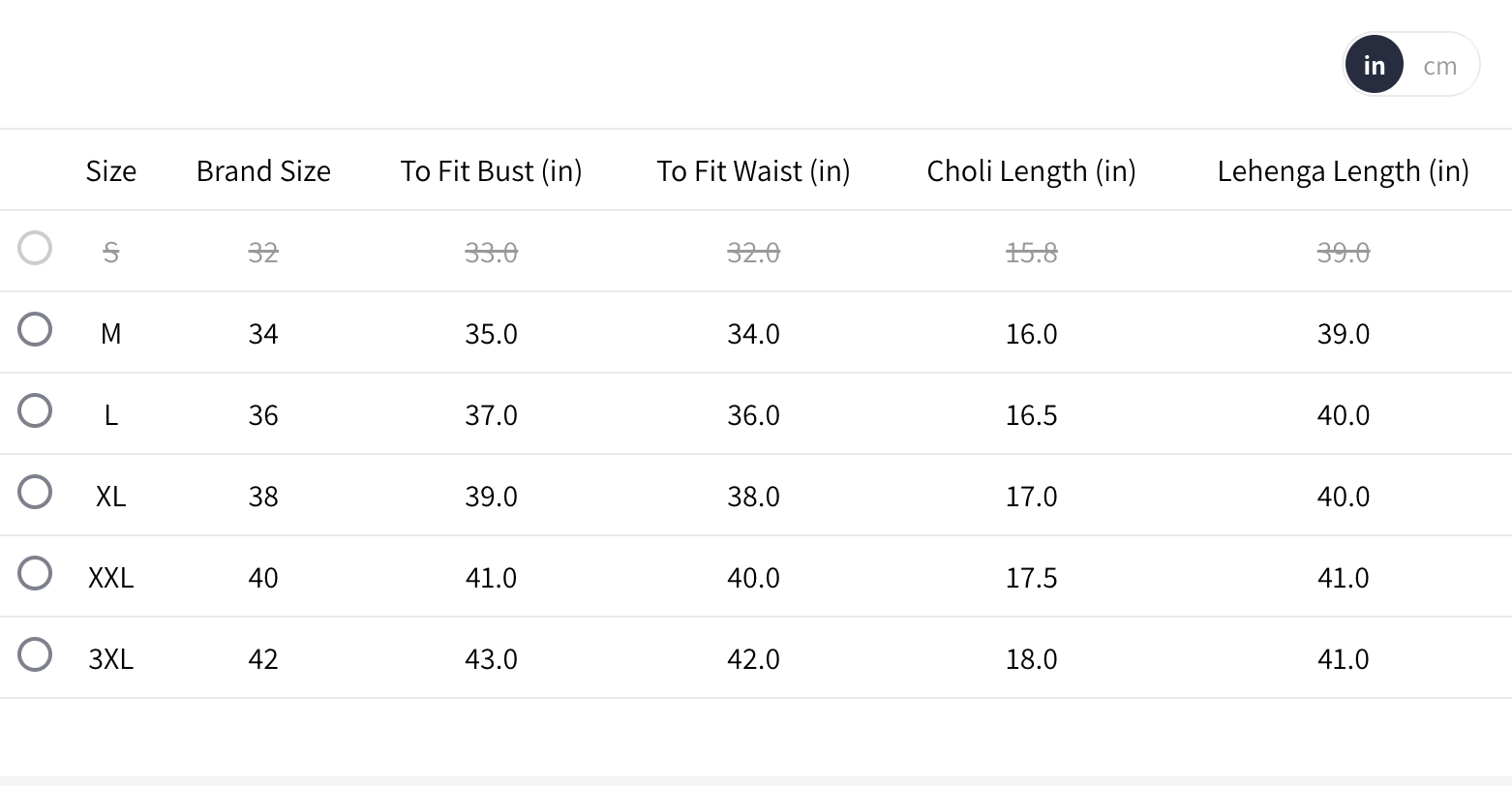This screenshot has width=1512, height=786.
Task: Select the M size radio button
Action: point(35,329)
